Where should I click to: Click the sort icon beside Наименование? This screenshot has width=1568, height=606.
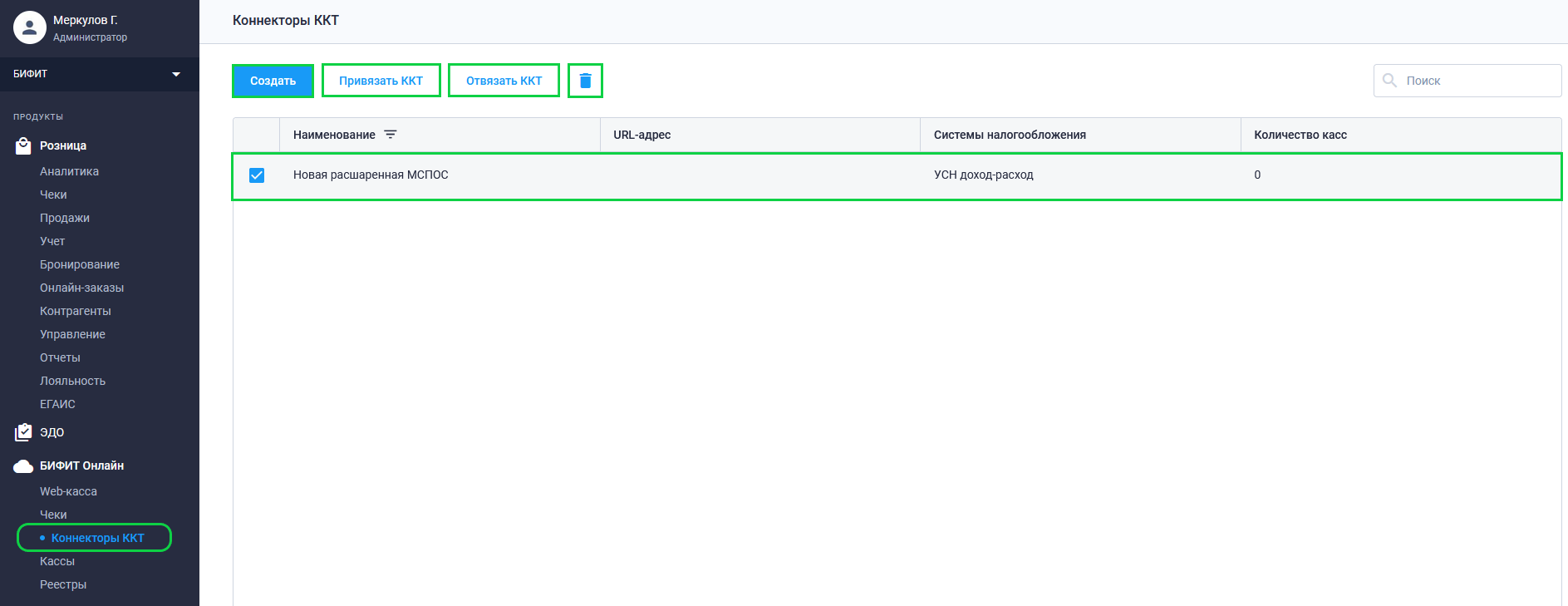(x=391, y=135)
